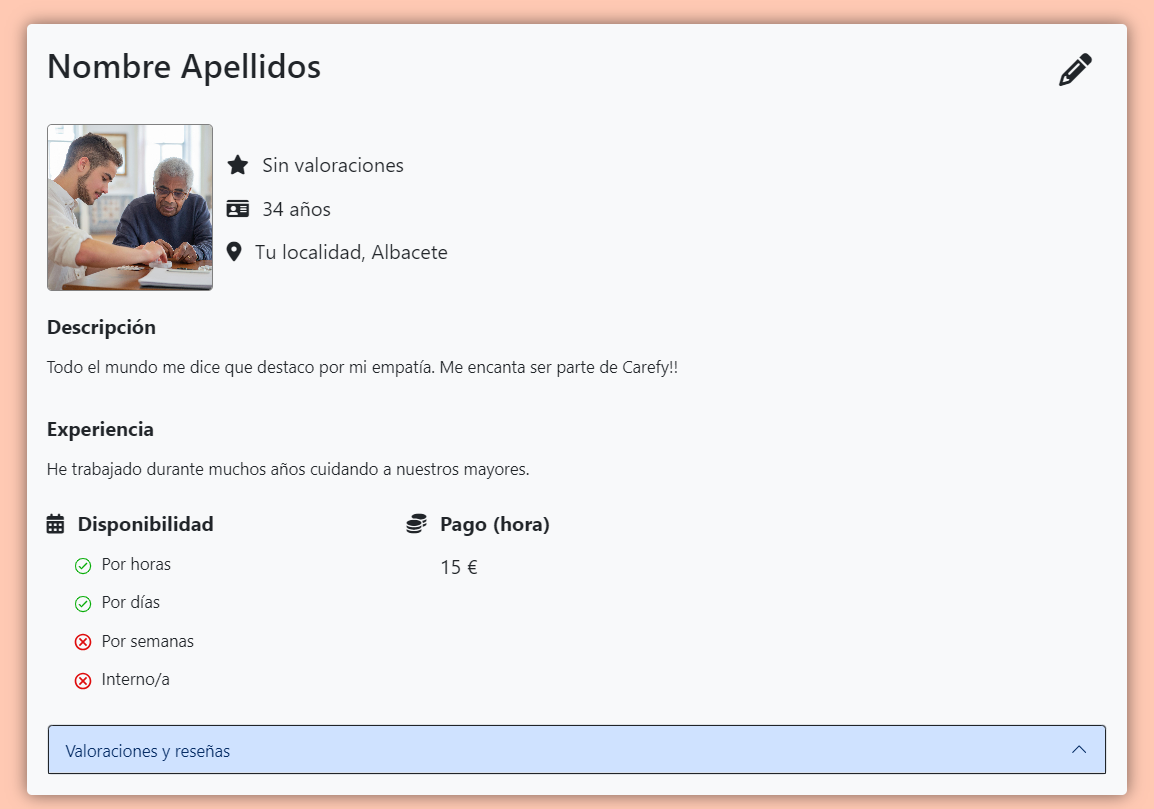This screenshot has height=809, width=1154.
Task: Toggle availability for Por semanas
Action: click(x=83, y=641)
